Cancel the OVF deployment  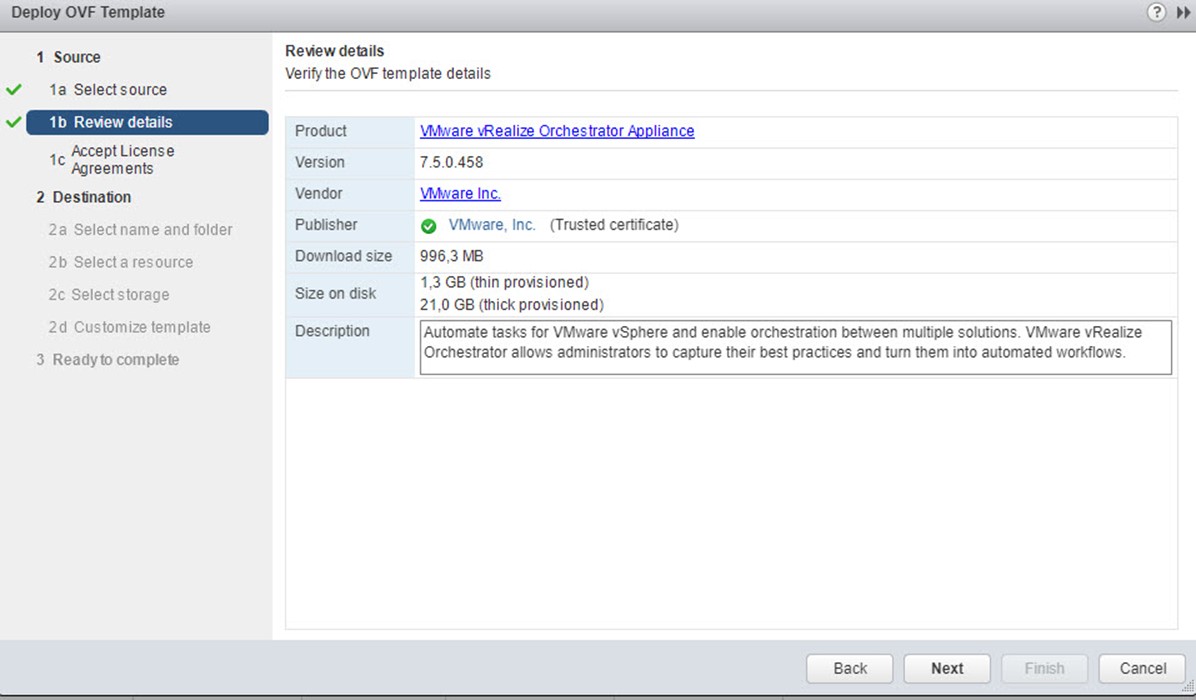[x=1143, y=669]
